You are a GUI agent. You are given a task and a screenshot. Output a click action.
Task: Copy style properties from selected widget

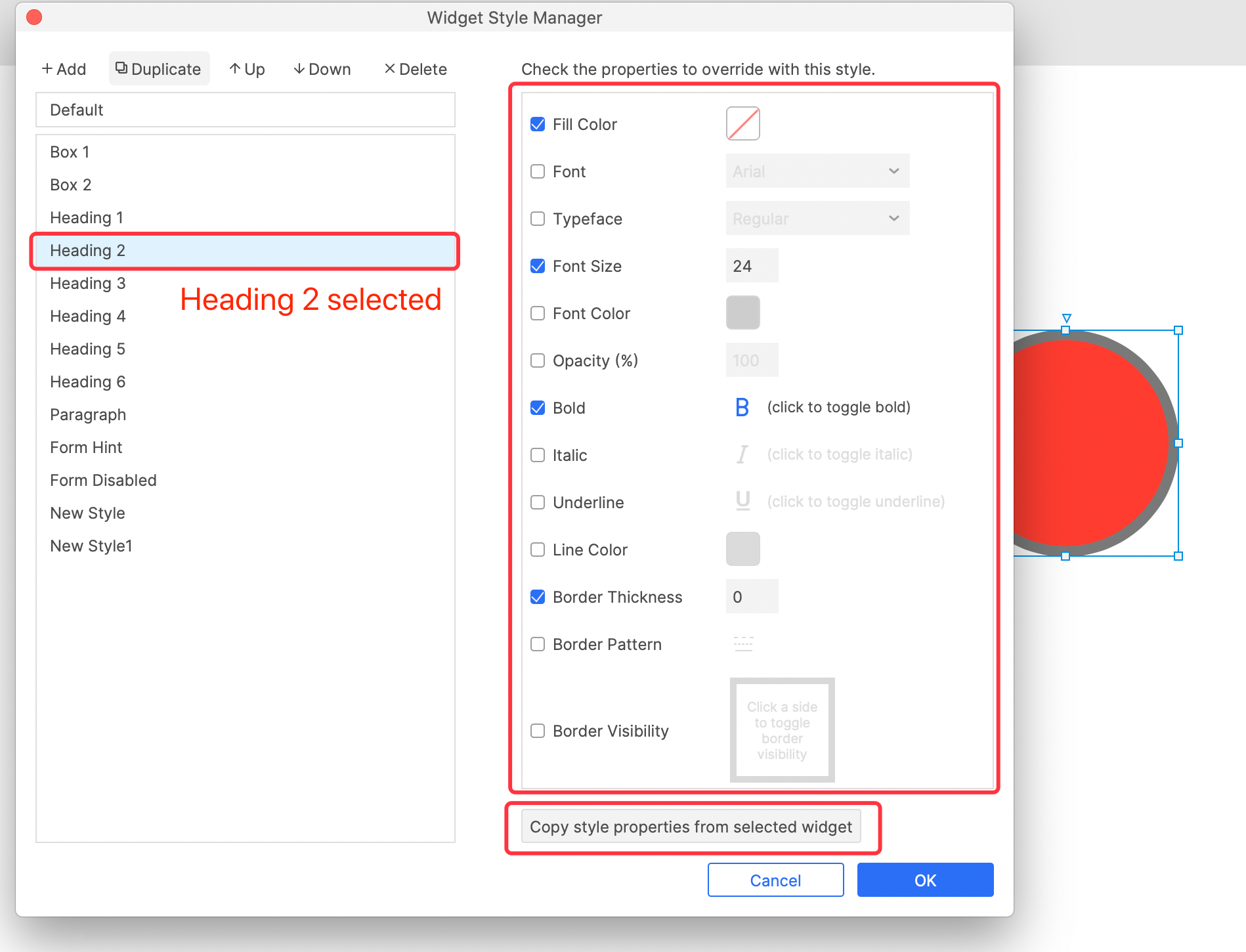(x=691, y=827)
